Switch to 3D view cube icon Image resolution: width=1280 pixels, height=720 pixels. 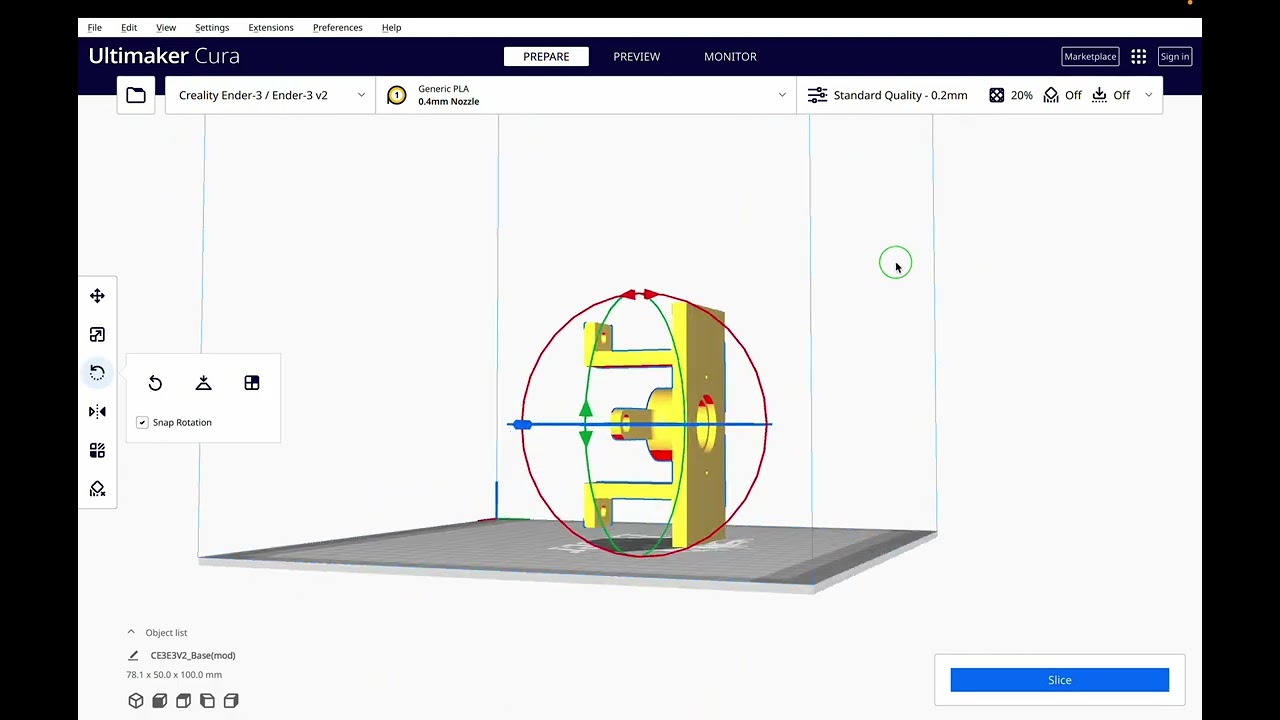pos(136,701)
